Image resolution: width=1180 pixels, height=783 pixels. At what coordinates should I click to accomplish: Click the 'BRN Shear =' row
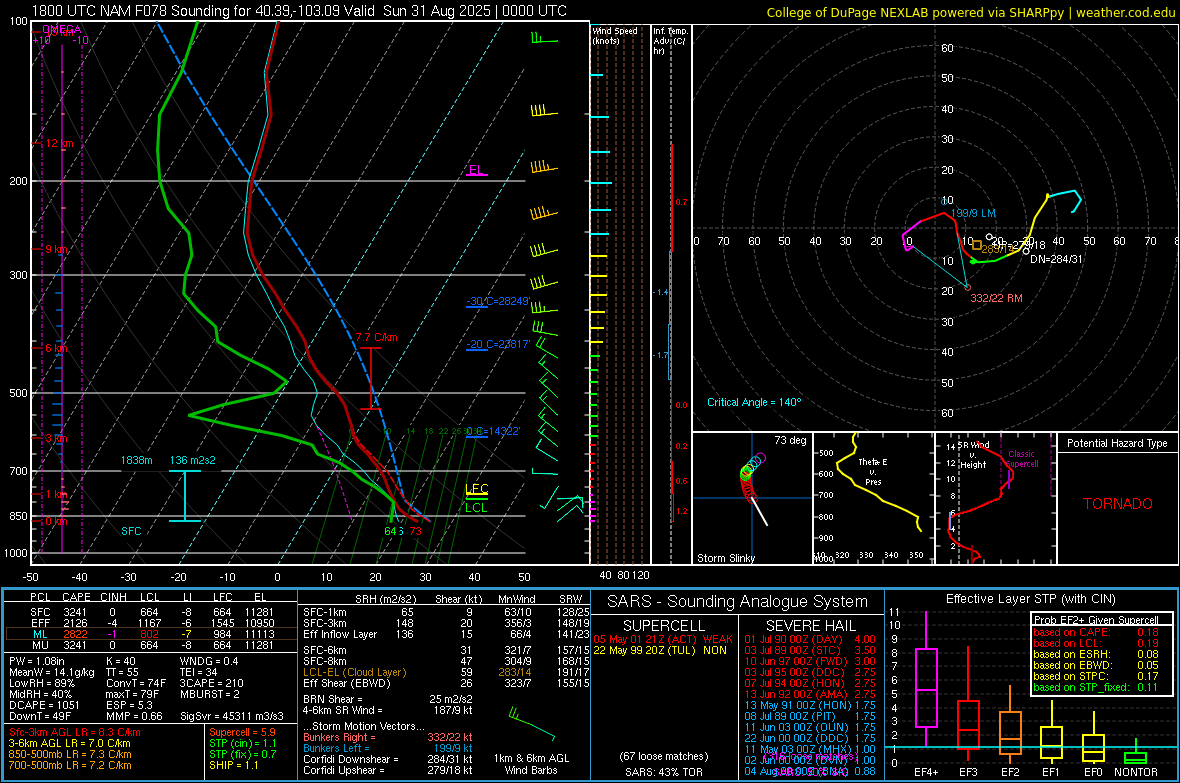tap(388, 699)
